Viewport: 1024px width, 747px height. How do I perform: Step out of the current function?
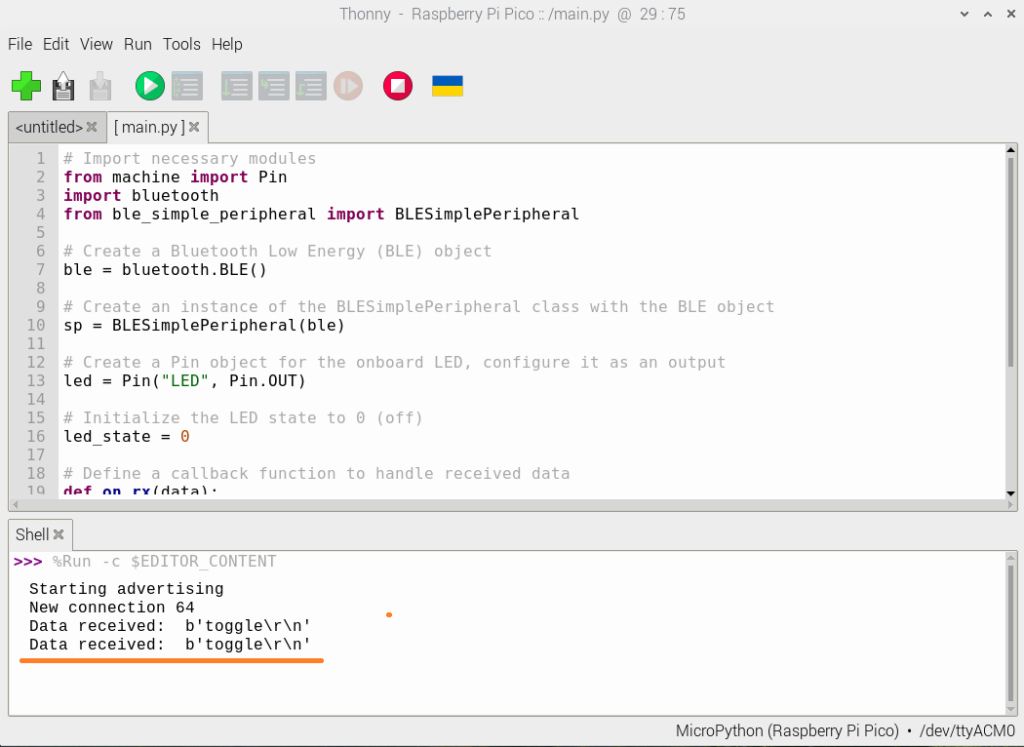[311, 86]
